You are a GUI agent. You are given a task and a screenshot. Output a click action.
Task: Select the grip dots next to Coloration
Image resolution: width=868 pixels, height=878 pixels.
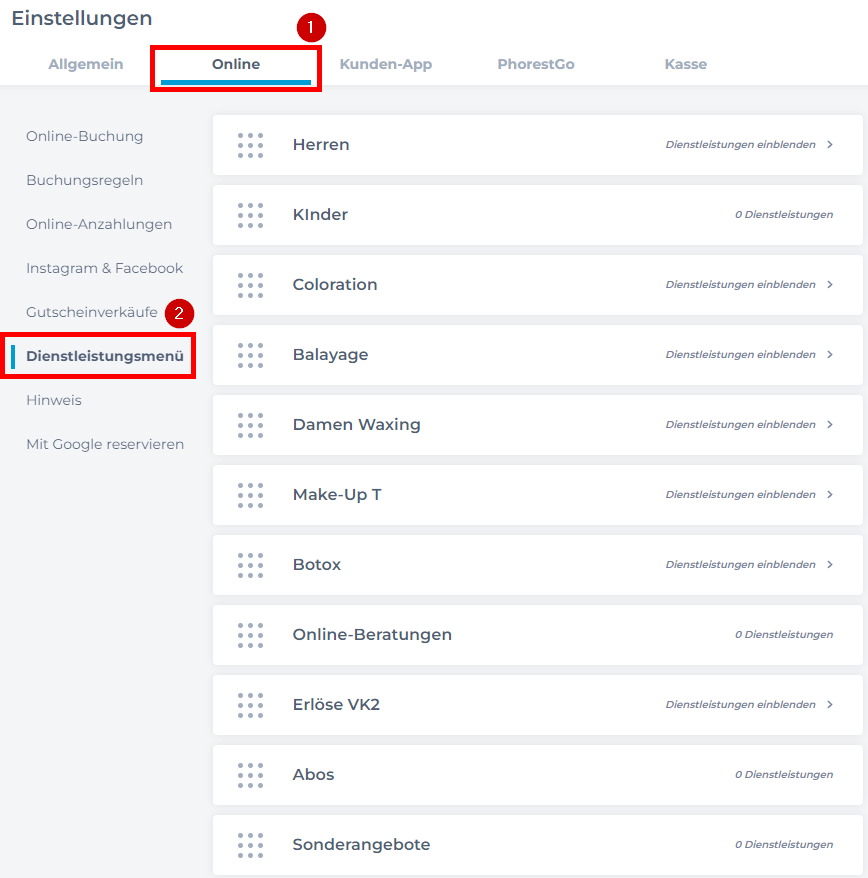point(250,286)
